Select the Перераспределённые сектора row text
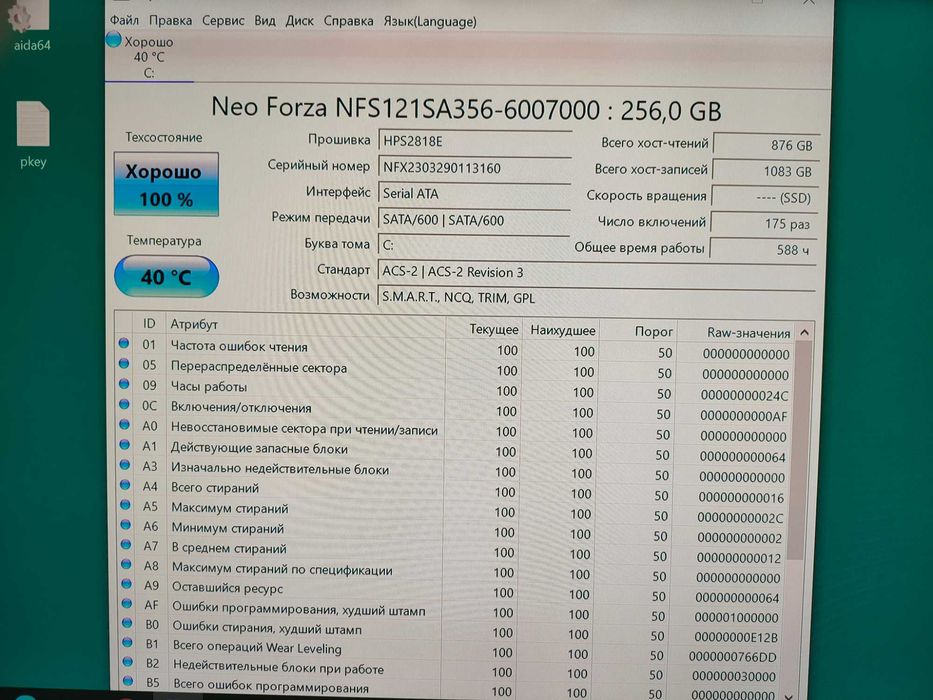Image resolution: width=933 pixels, height=700 pixels. tap(259, 367)
